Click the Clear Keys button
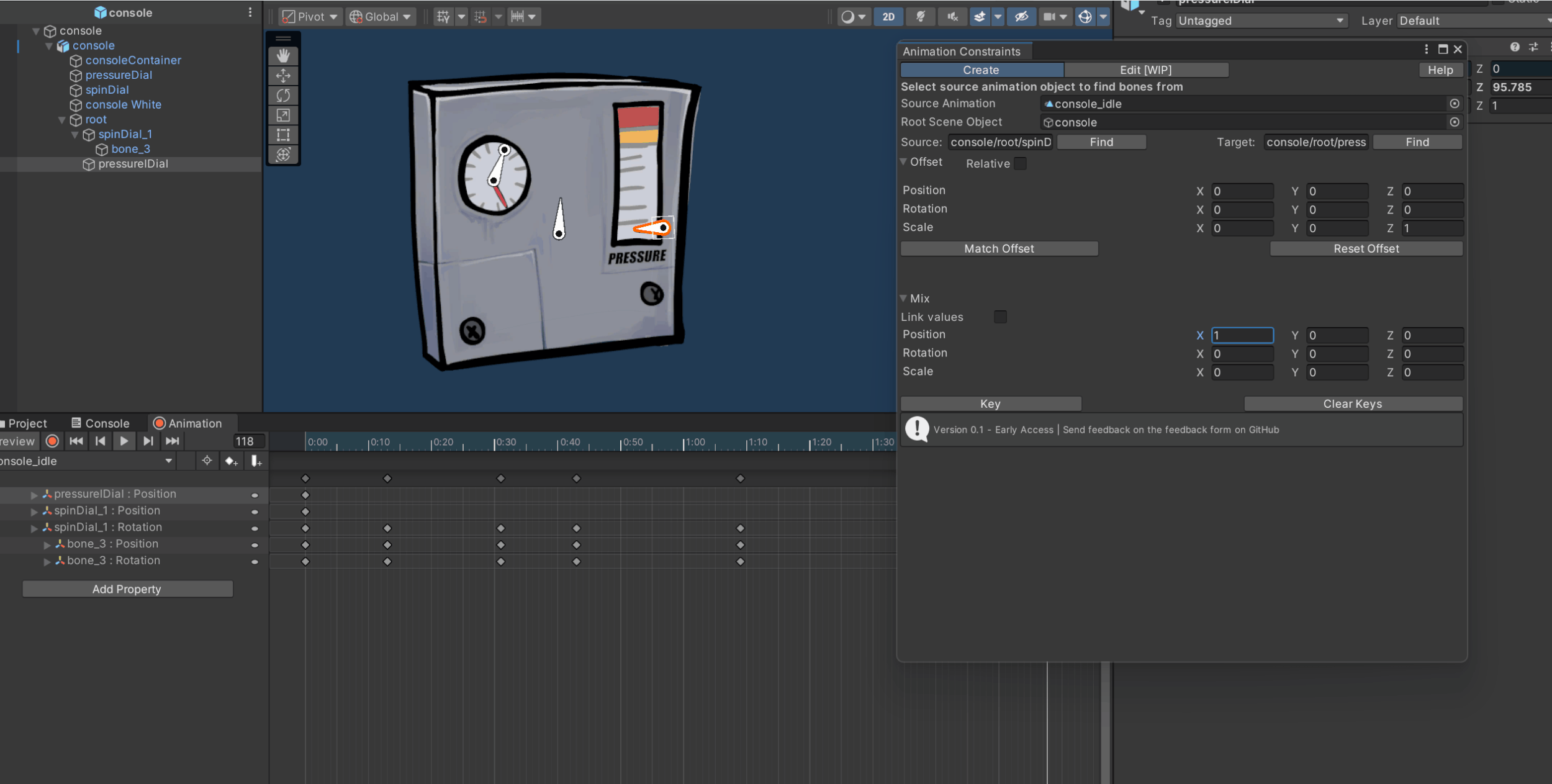 pyautogui.click(x=1353, y=404)
